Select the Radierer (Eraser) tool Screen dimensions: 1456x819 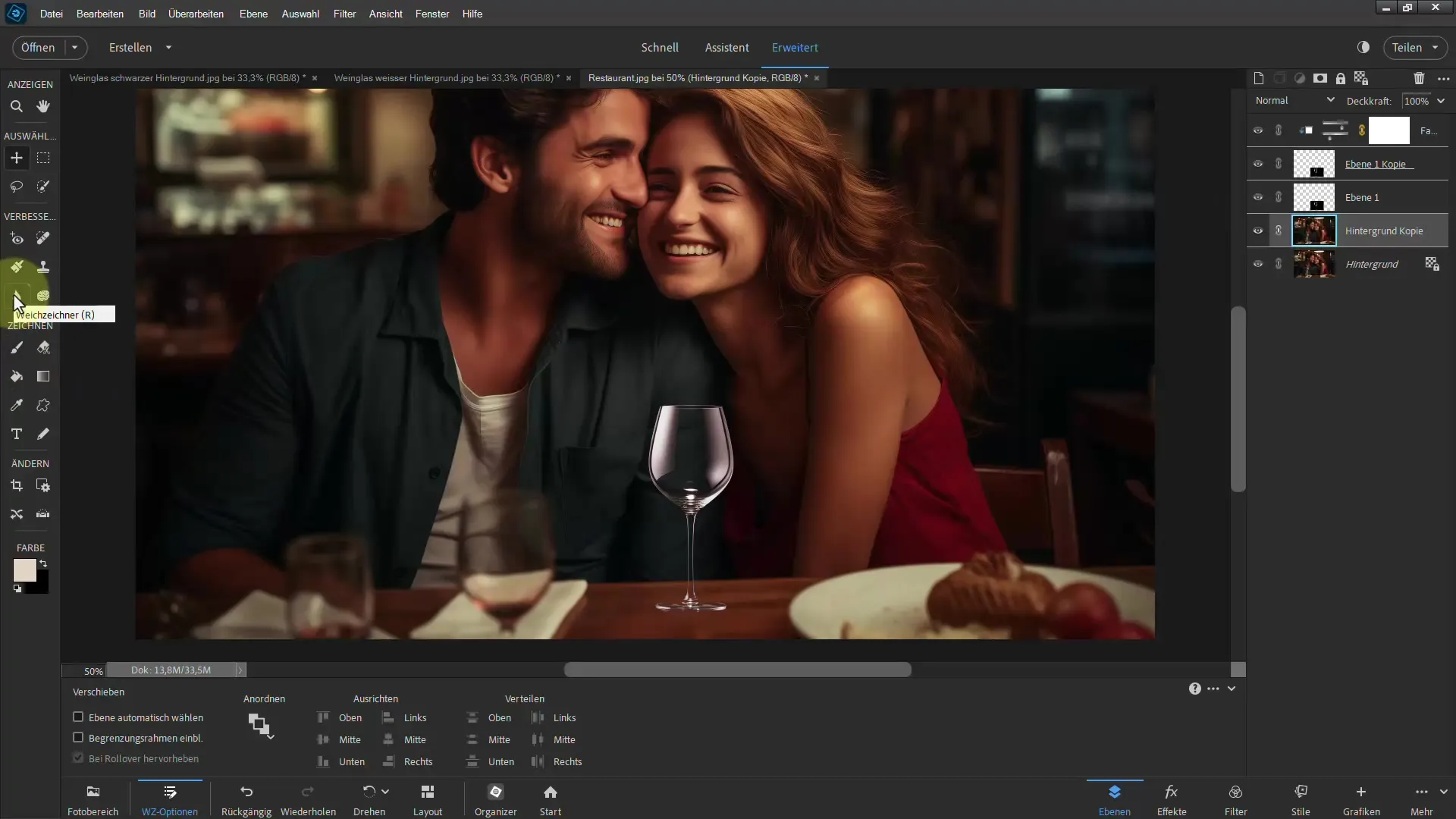(43, 347)
